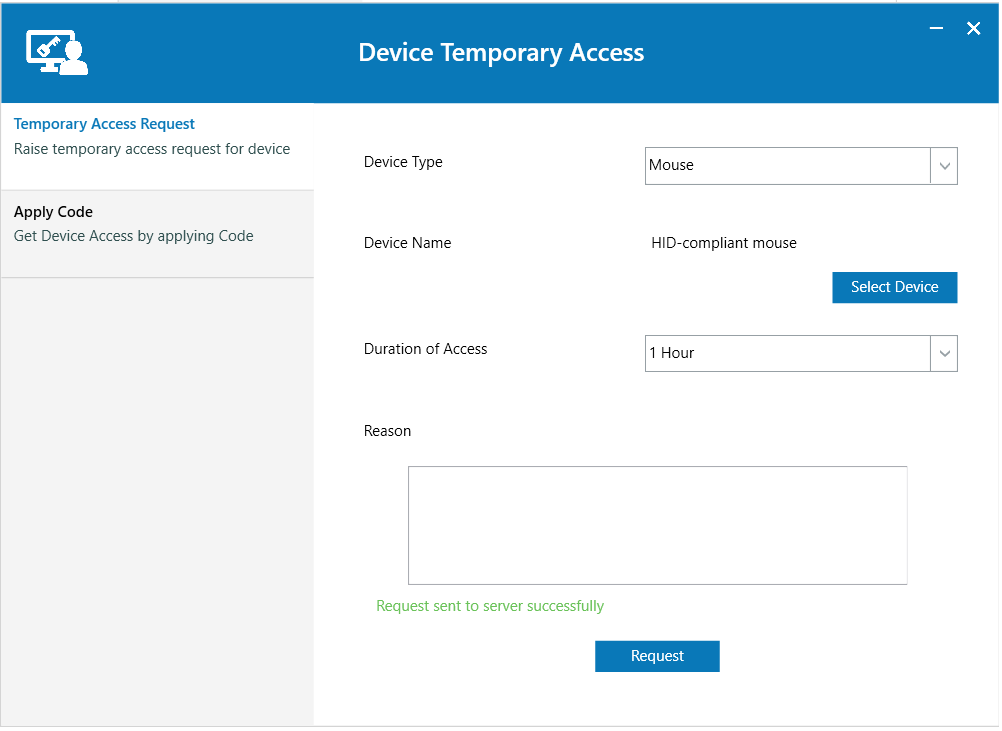Viewport: 1002px width, 731px height.
Task: Focus the Reason text box
Action: [x=657, y=525]
